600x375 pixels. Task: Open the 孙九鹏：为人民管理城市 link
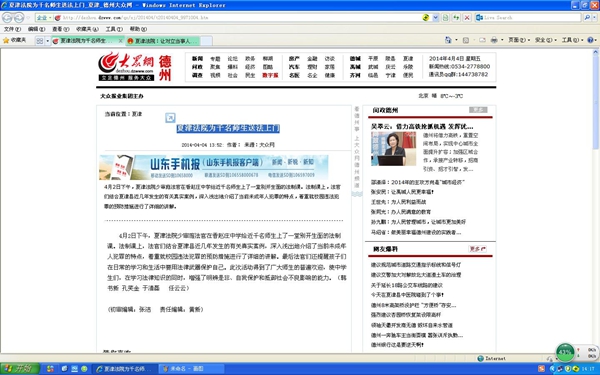point(418,222)
